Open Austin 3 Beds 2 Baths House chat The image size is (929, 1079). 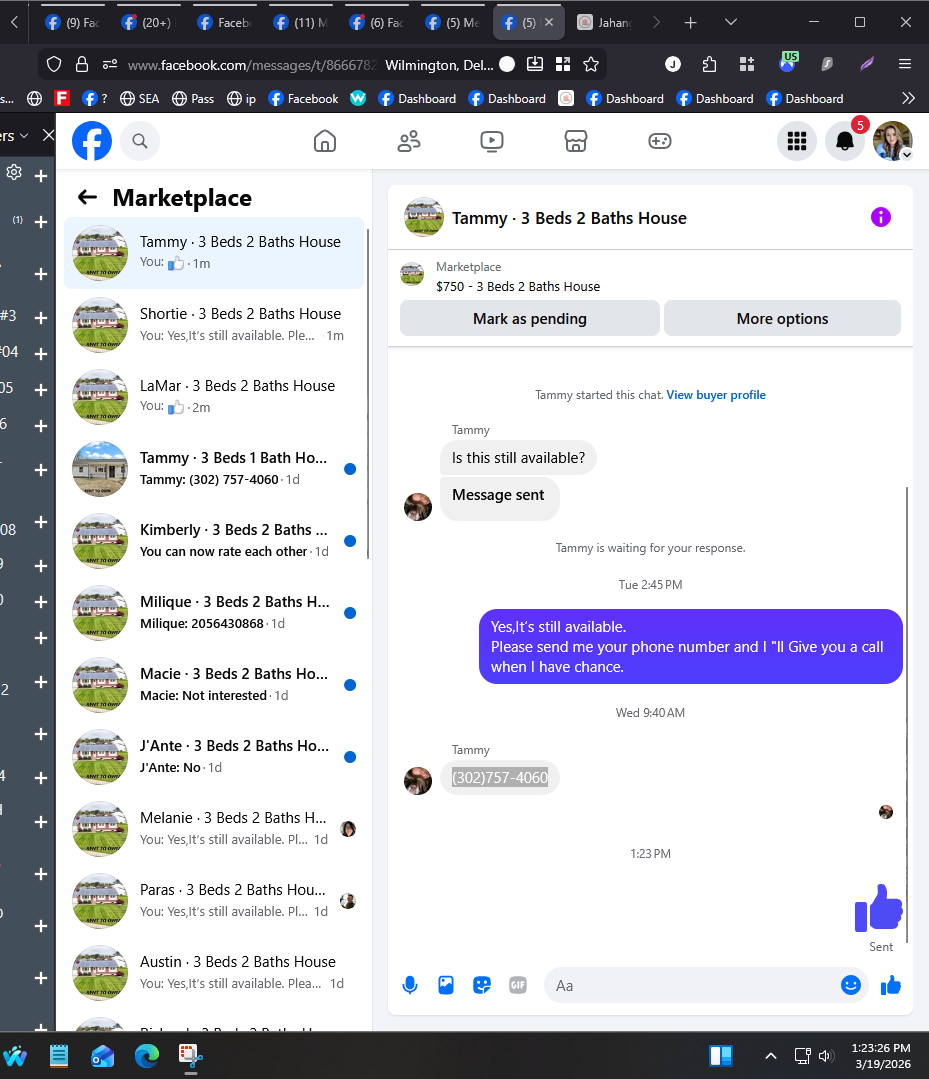point(214,973)
